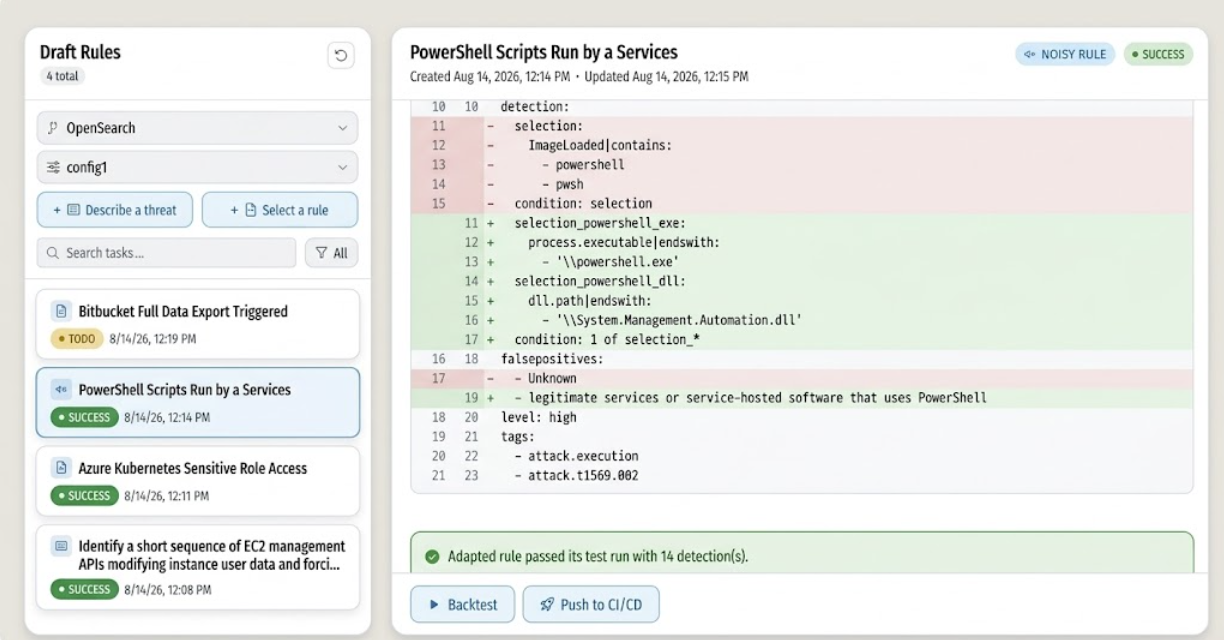Click the removed 'condition: selection' line
This screenshot has height=640, width=1224.
(x=802, y=203)
